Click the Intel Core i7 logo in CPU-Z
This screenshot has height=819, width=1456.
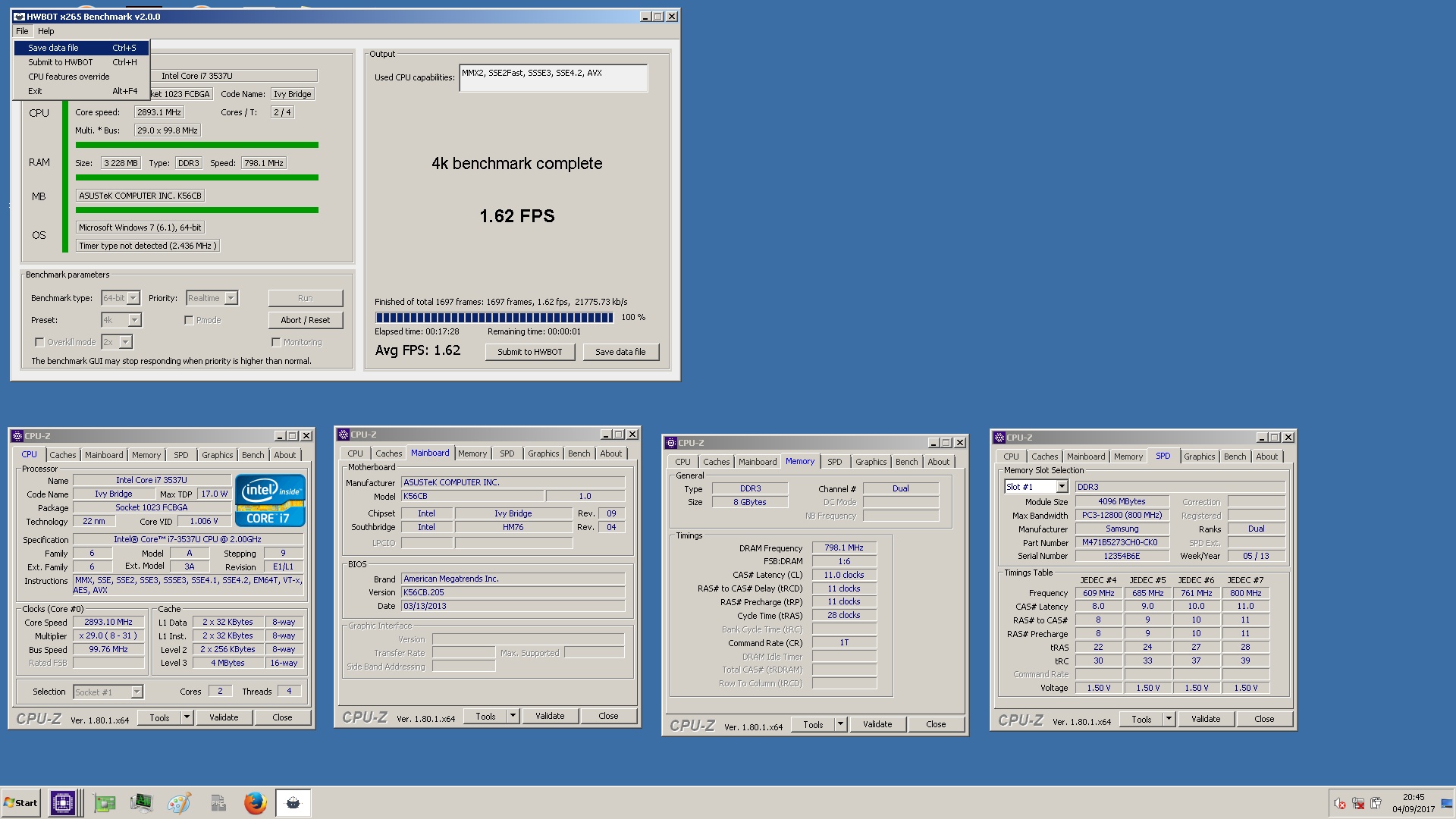coord(270,500)
